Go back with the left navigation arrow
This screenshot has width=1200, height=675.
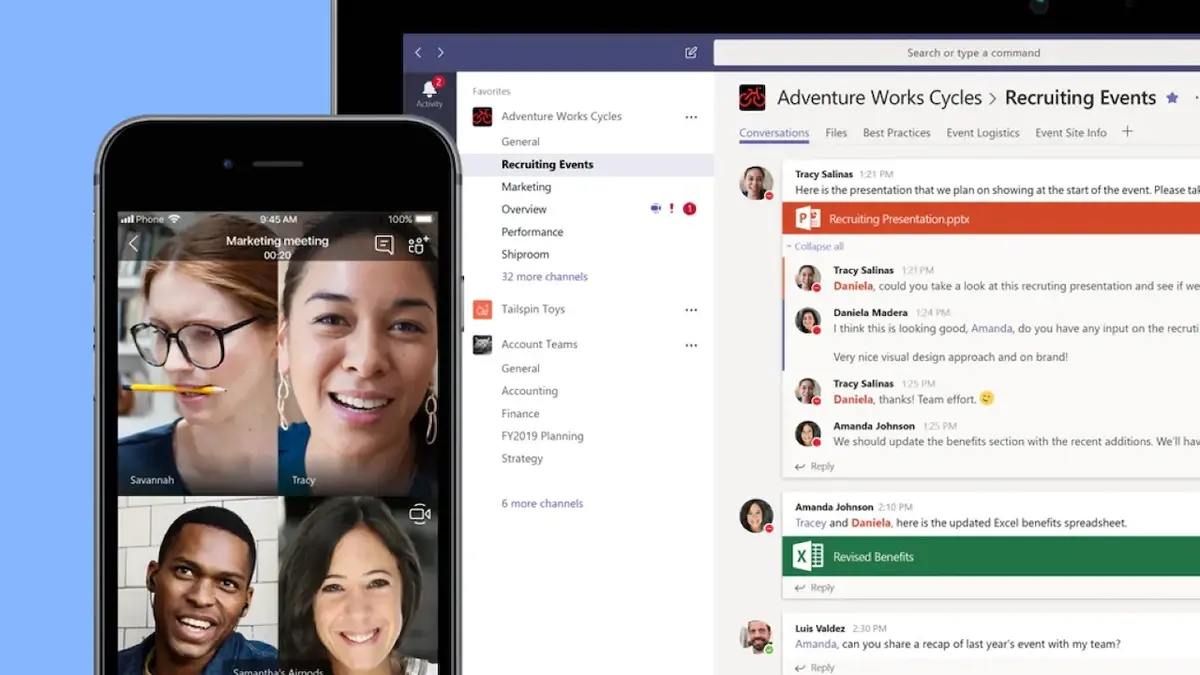tap(418, 53)
